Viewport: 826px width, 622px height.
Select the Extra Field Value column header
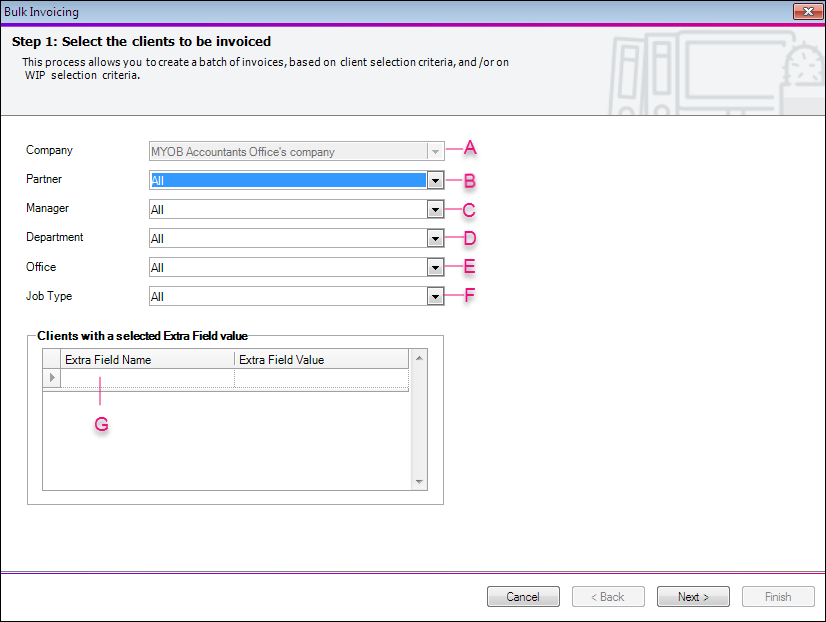pos(321,360)
